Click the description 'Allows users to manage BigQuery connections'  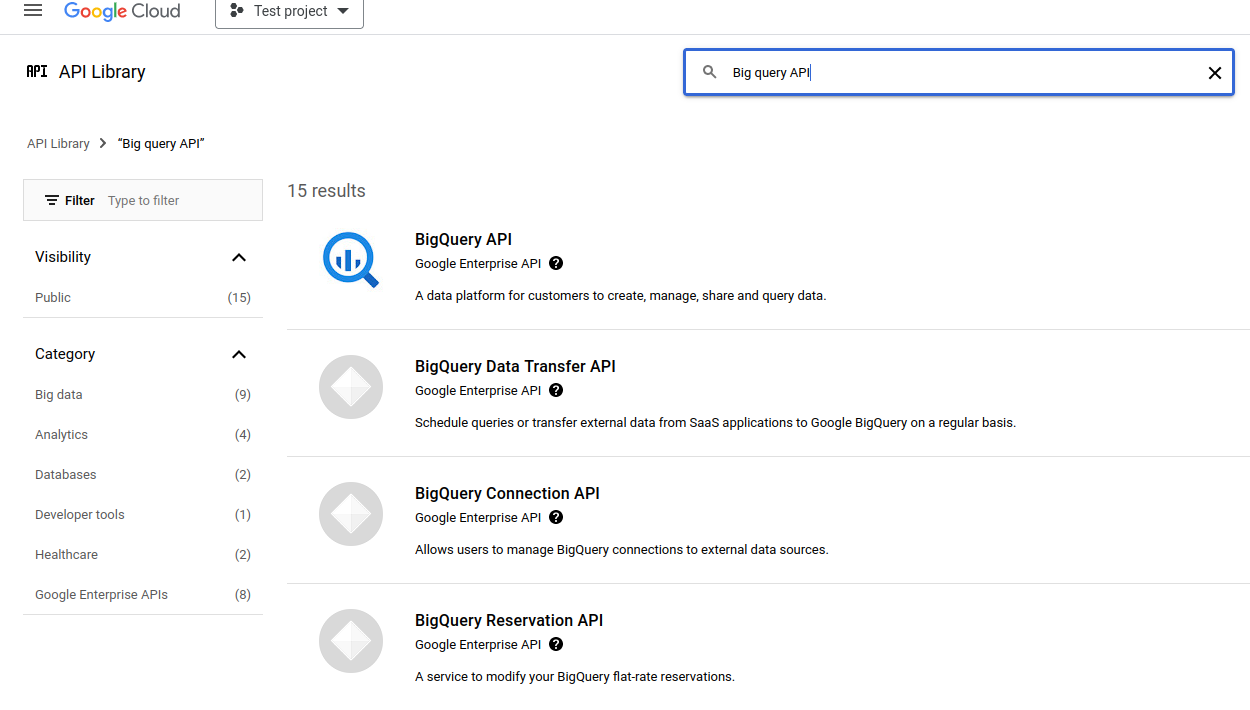tap(622, 550)
